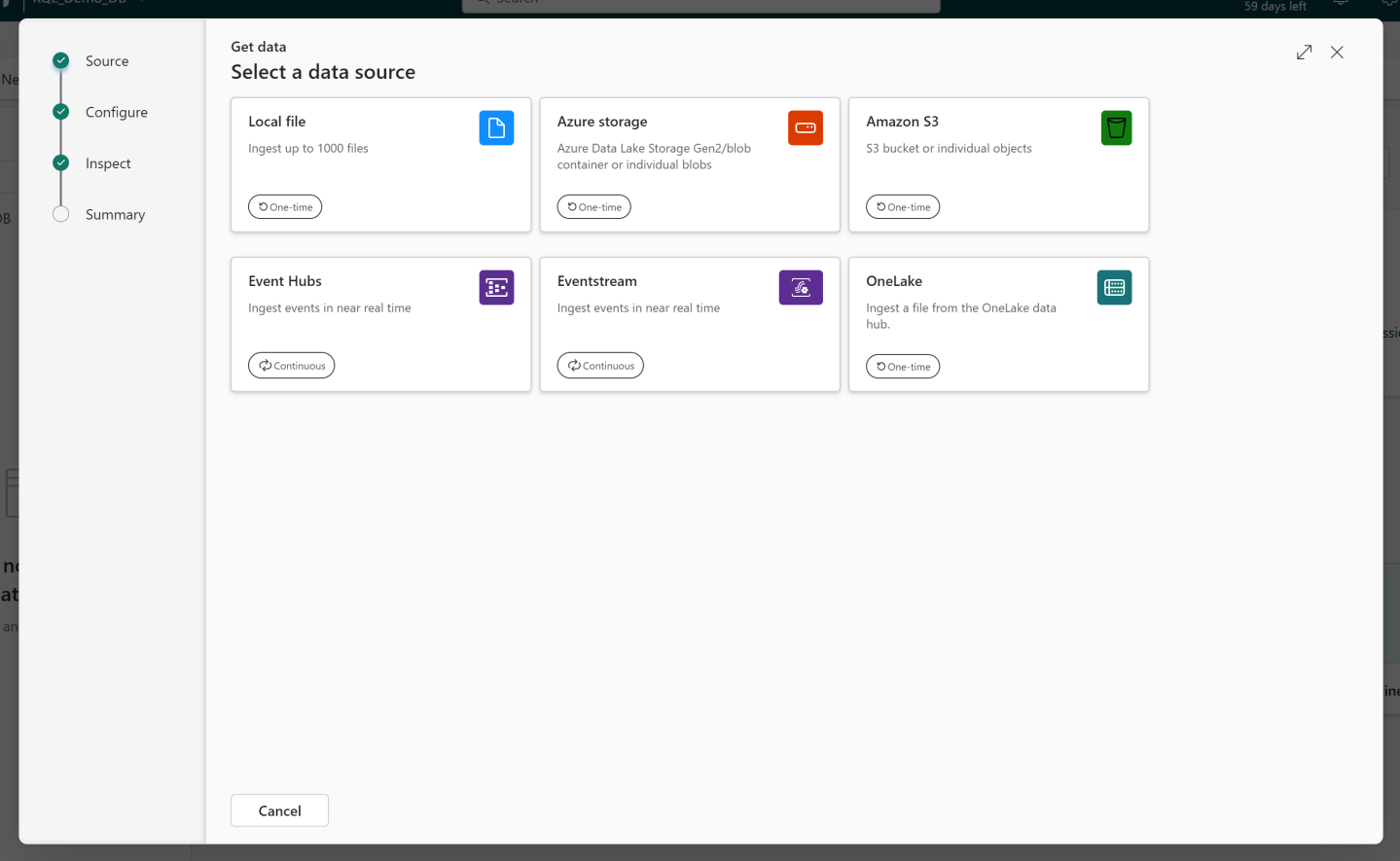Click the Configure step checkmark icon

[61, 112]
